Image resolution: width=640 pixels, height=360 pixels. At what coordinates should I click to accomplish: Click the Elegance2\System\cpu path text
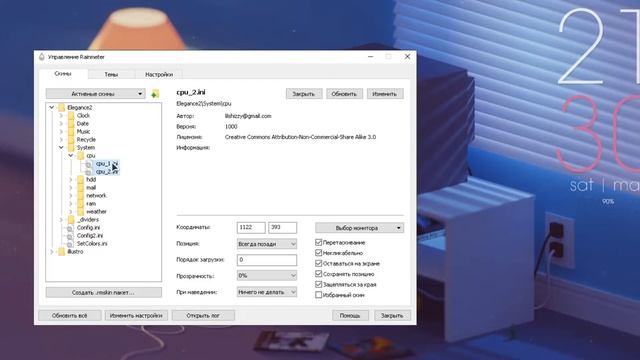click(204, 104)
